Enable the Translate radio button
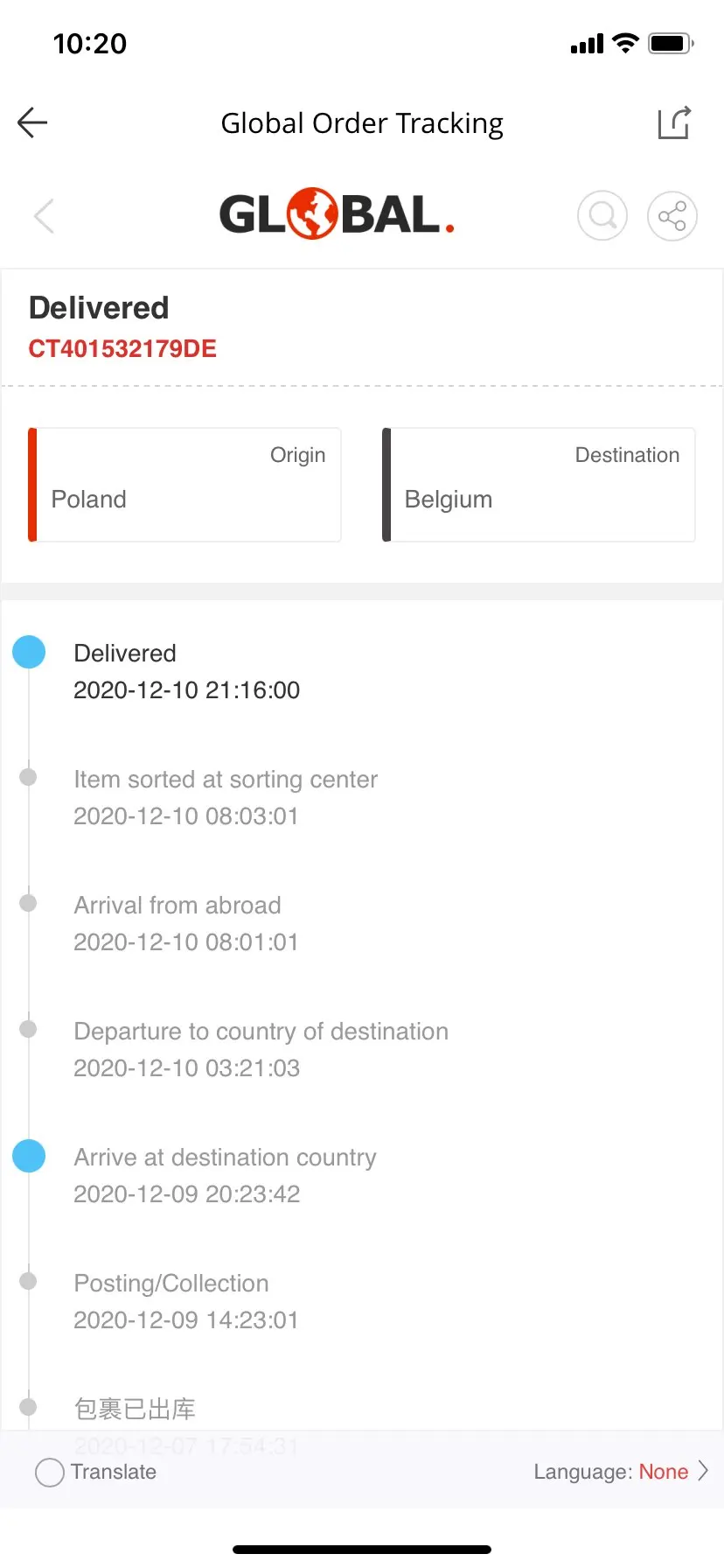The height and width of the screenshot is (1568, 724). pyautogui.click(x=50, y=1472)
